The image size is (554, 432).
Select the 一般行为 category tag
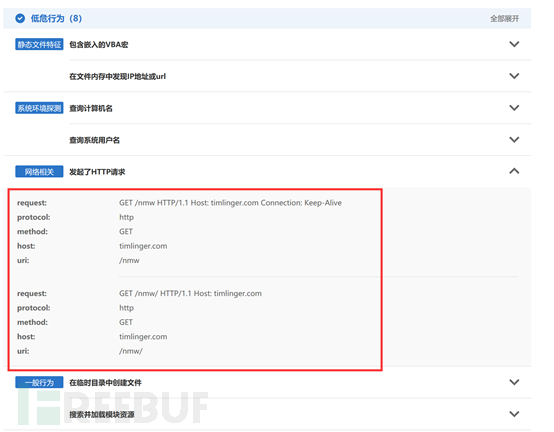[39, 383]
